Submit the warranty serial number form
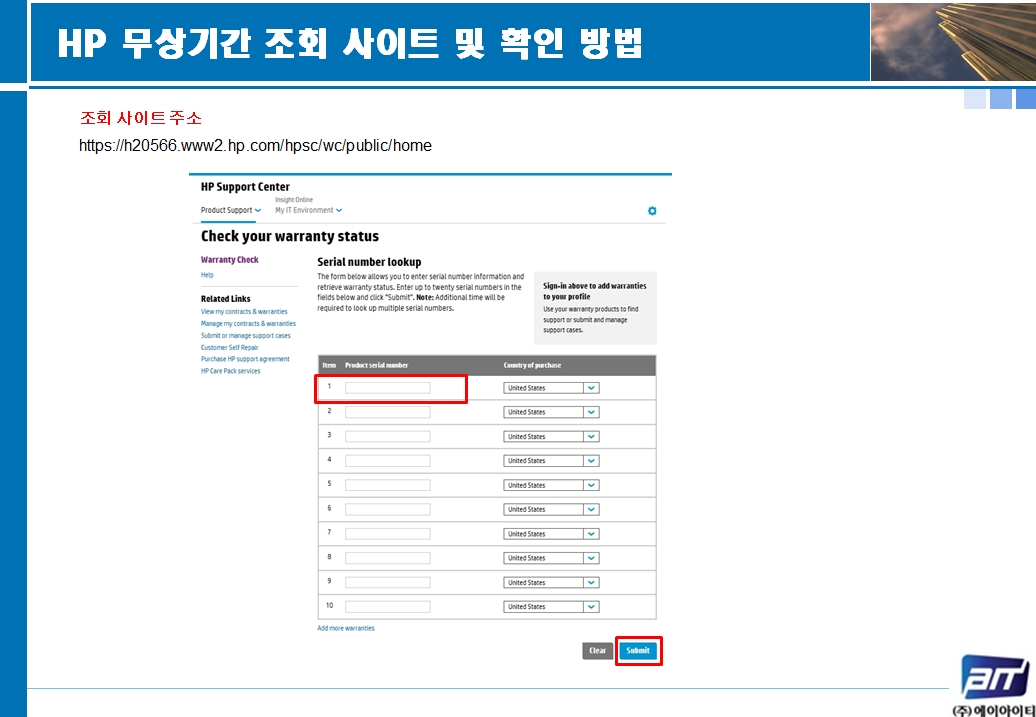 (638, 651)
